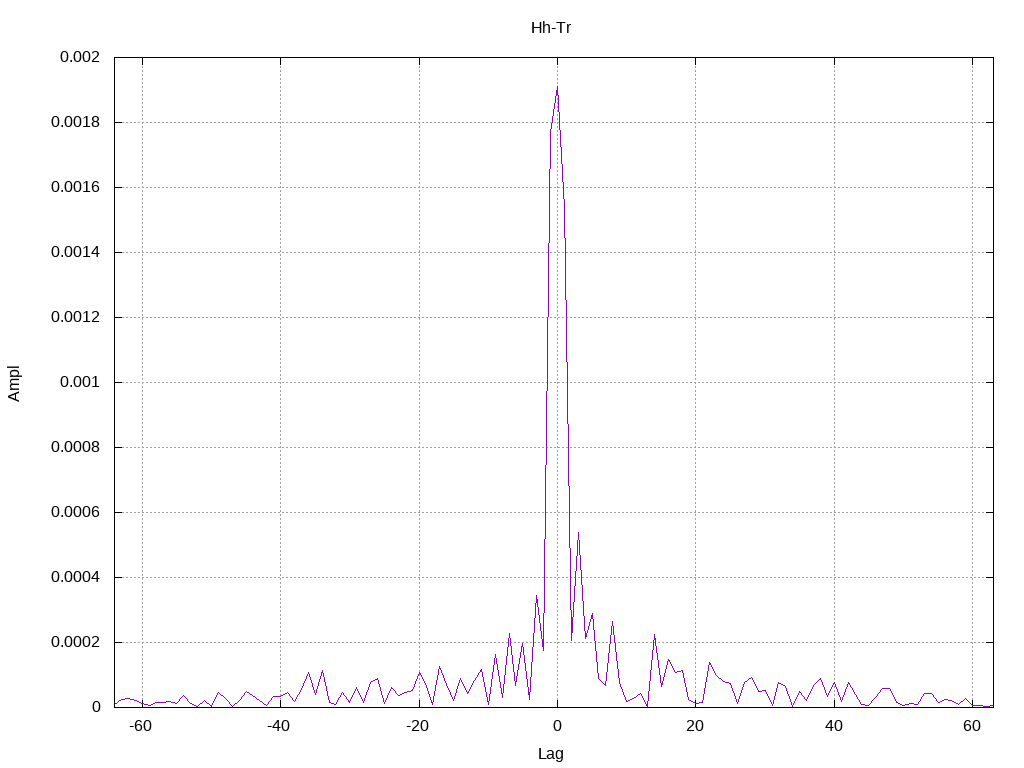The width and height of the screenshot is (1024, 768).
Task: Click the y-axis value 0.0006
Action: pyautogui.click(x=76, y=512)
